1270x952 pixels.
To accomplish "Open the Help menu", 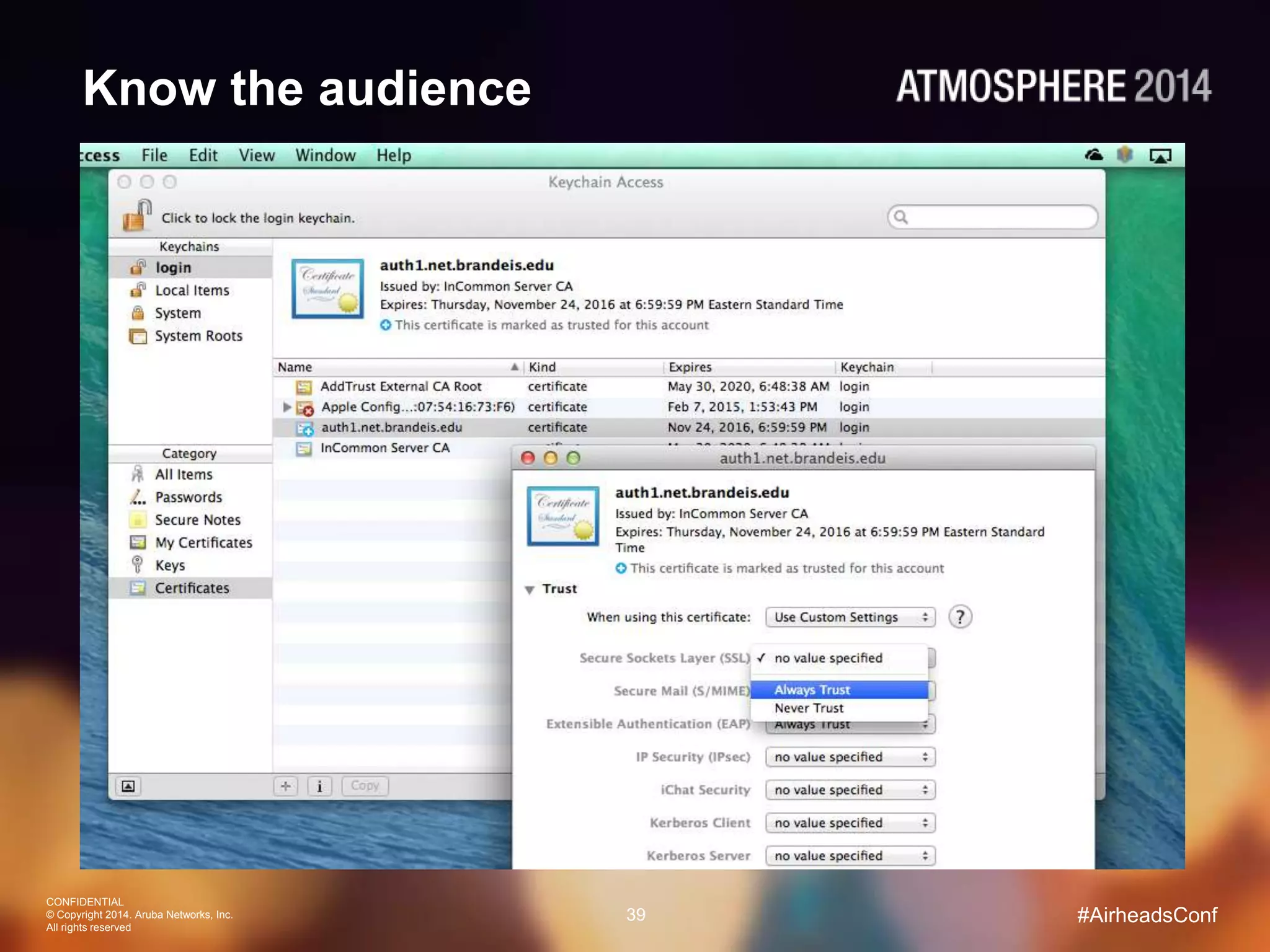I will pyautogui.click(x=394, y=156).
